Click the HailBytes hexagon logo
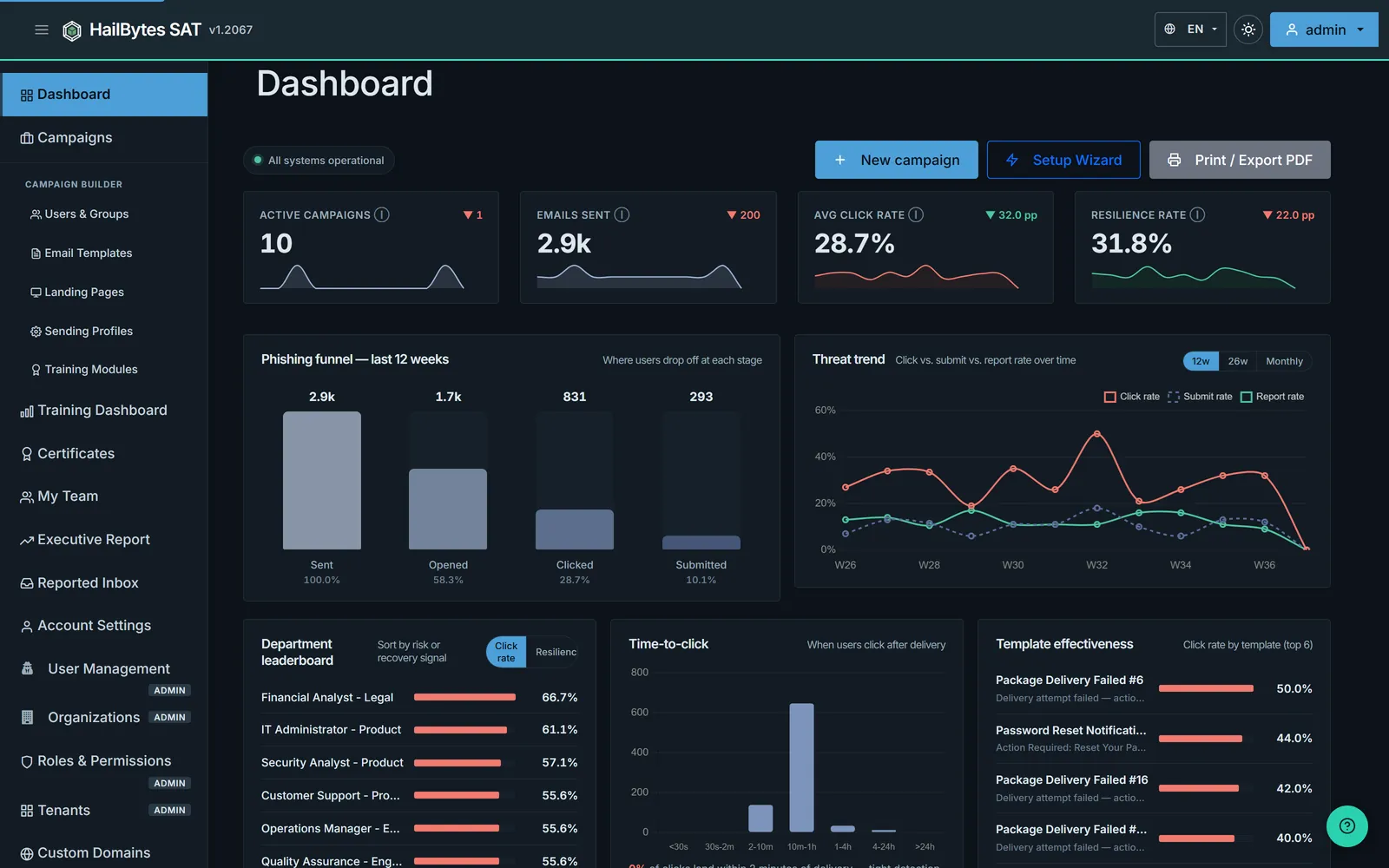Image resolution: width=1389 pixels, height=868 pixels. pos(72,30)
